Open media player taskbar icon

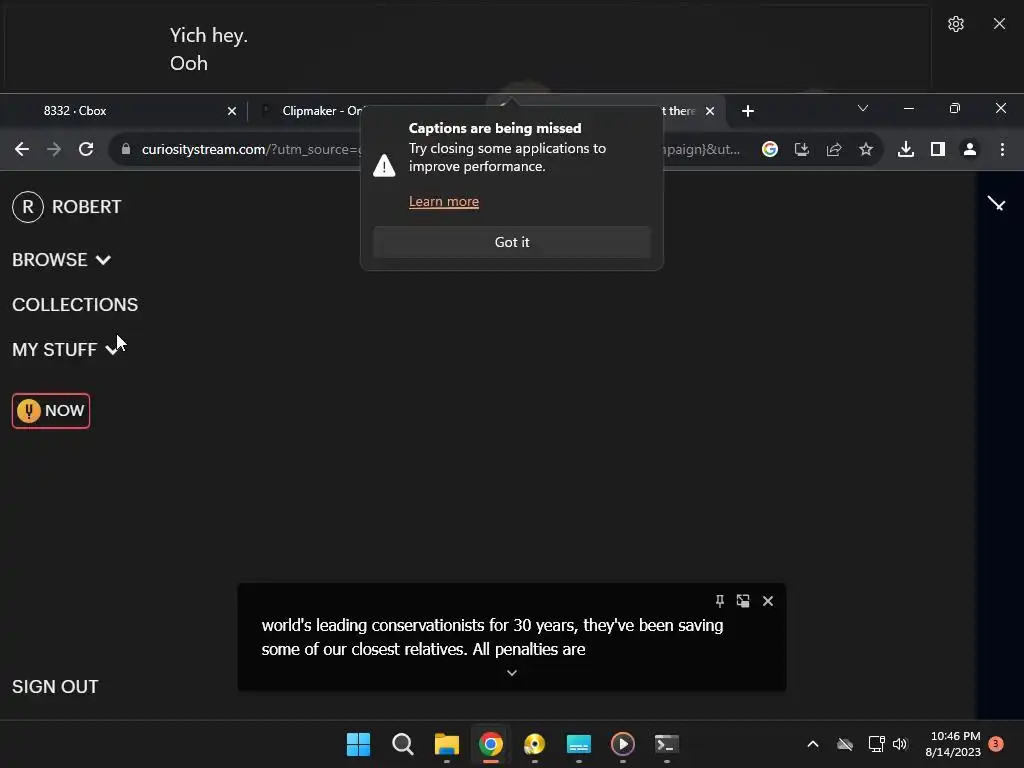[x=622, y=744]
